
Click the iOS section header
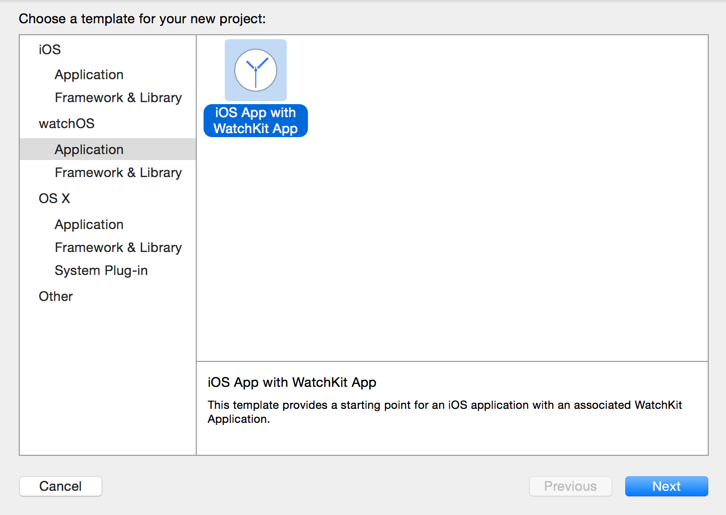coord(50,50)
